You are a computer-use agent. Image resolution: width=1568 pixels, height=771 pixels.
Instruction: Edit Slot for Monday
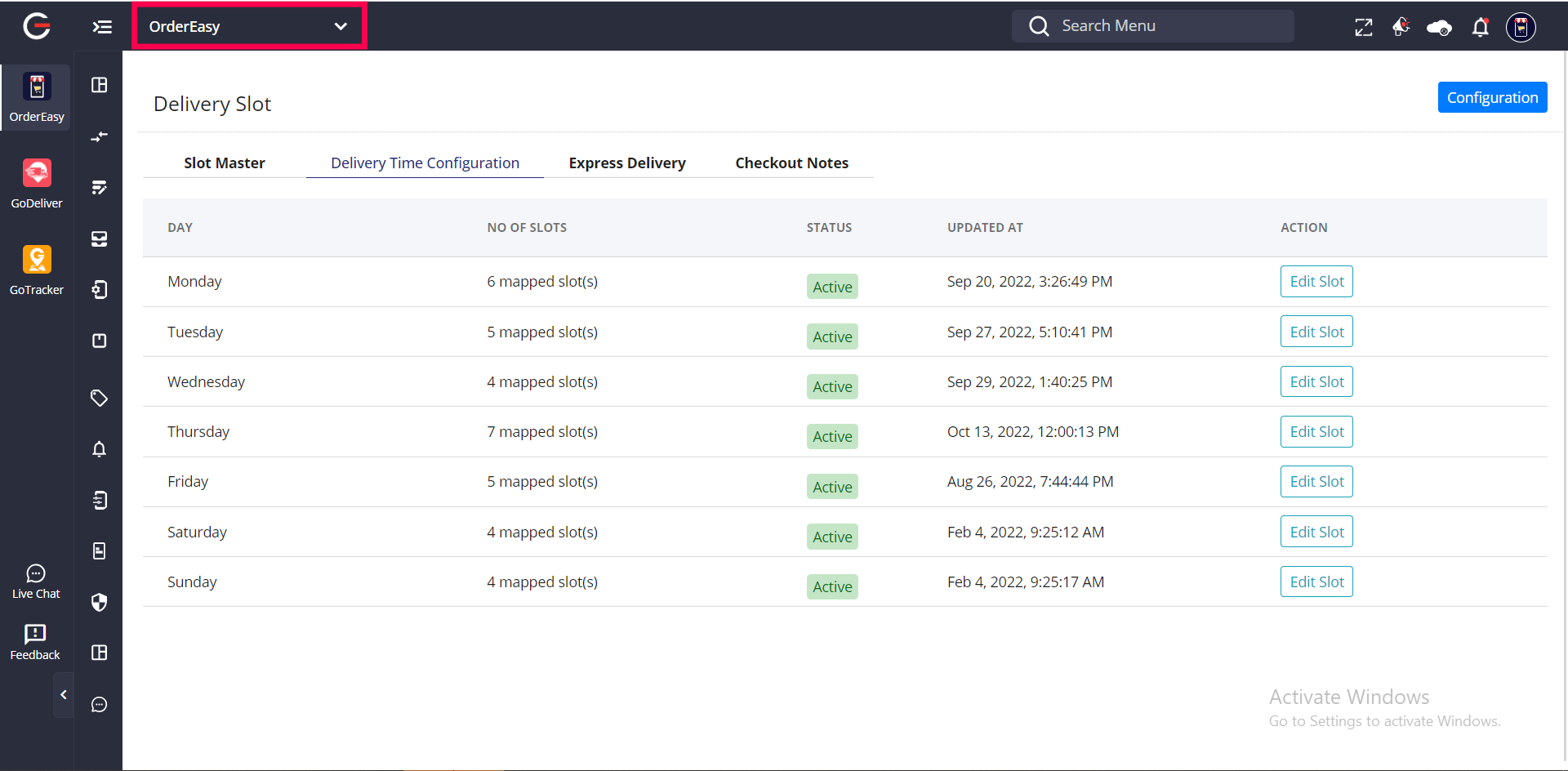(1316, 281)
